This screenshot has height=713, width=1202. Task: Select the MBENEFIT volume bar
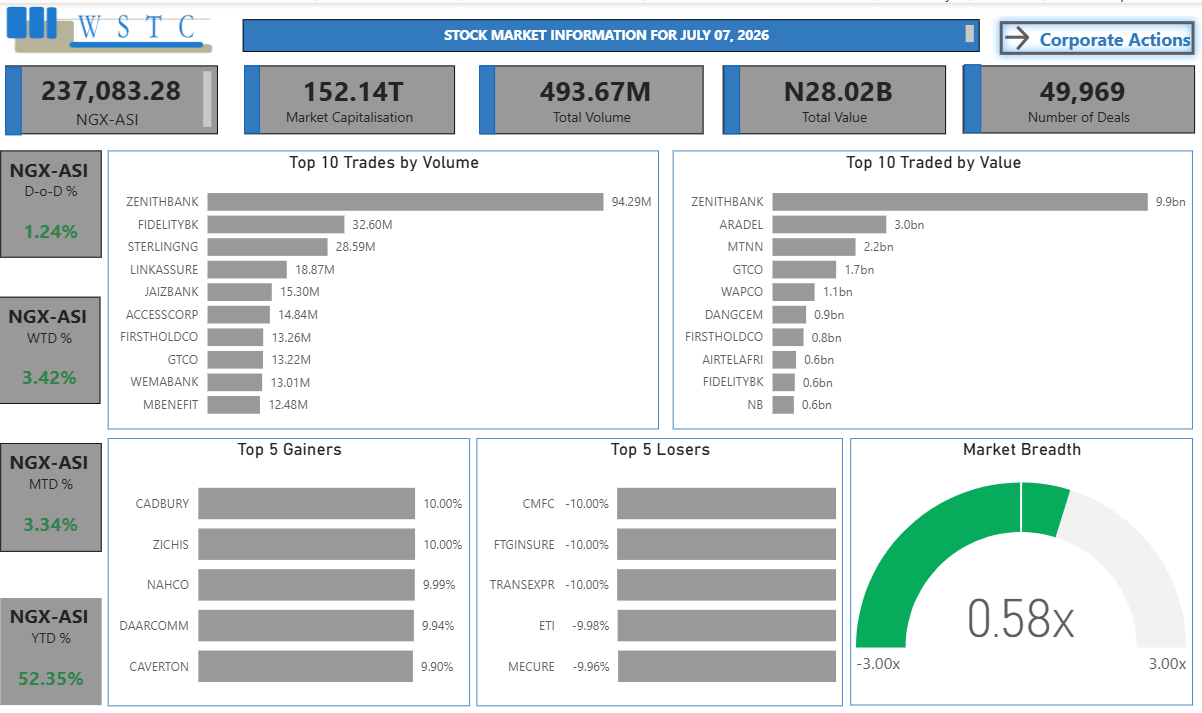click(x=233, y=405)
